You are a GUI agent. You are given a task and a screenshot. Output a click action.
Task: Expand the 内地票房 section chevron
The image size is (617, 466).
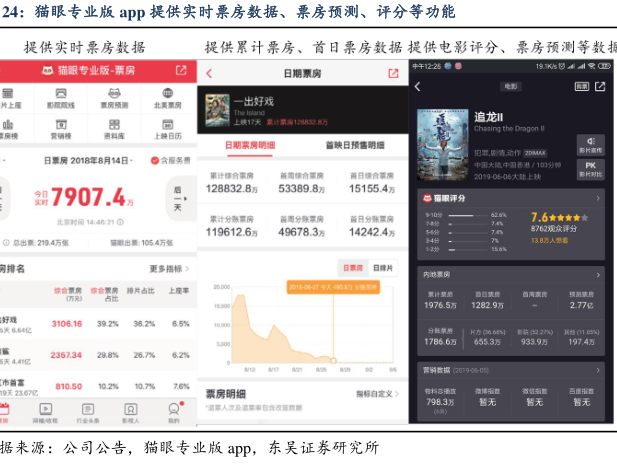click(x=598, y=275)
